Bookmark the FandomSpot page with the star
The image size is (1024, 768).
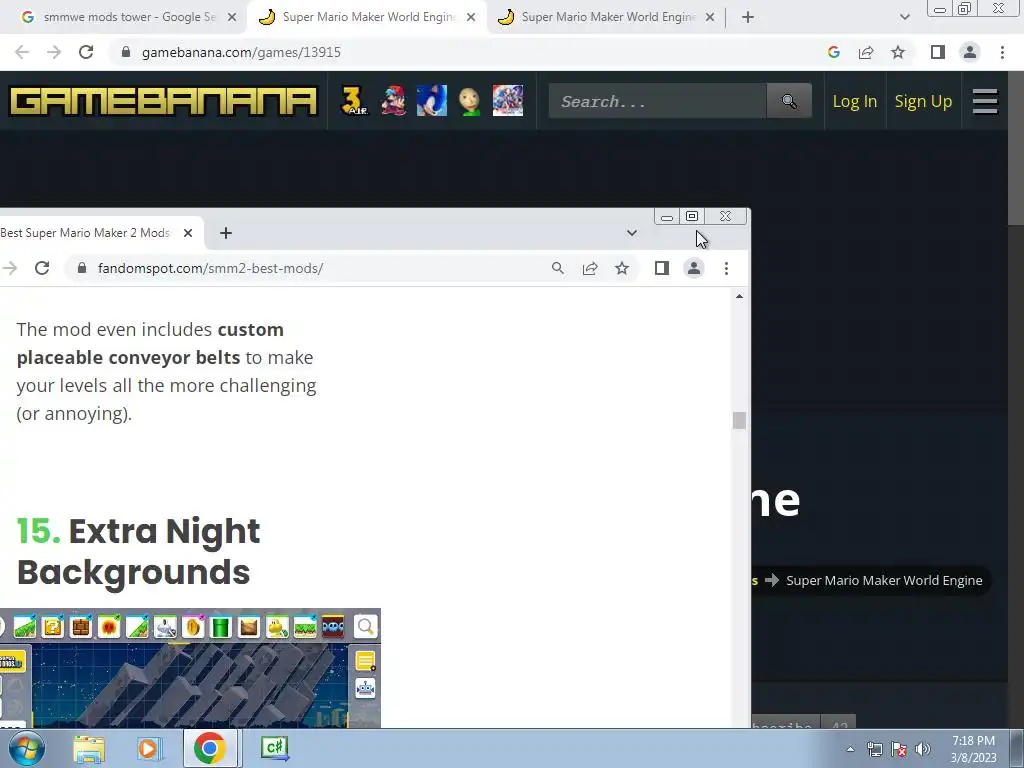[622, 268]
